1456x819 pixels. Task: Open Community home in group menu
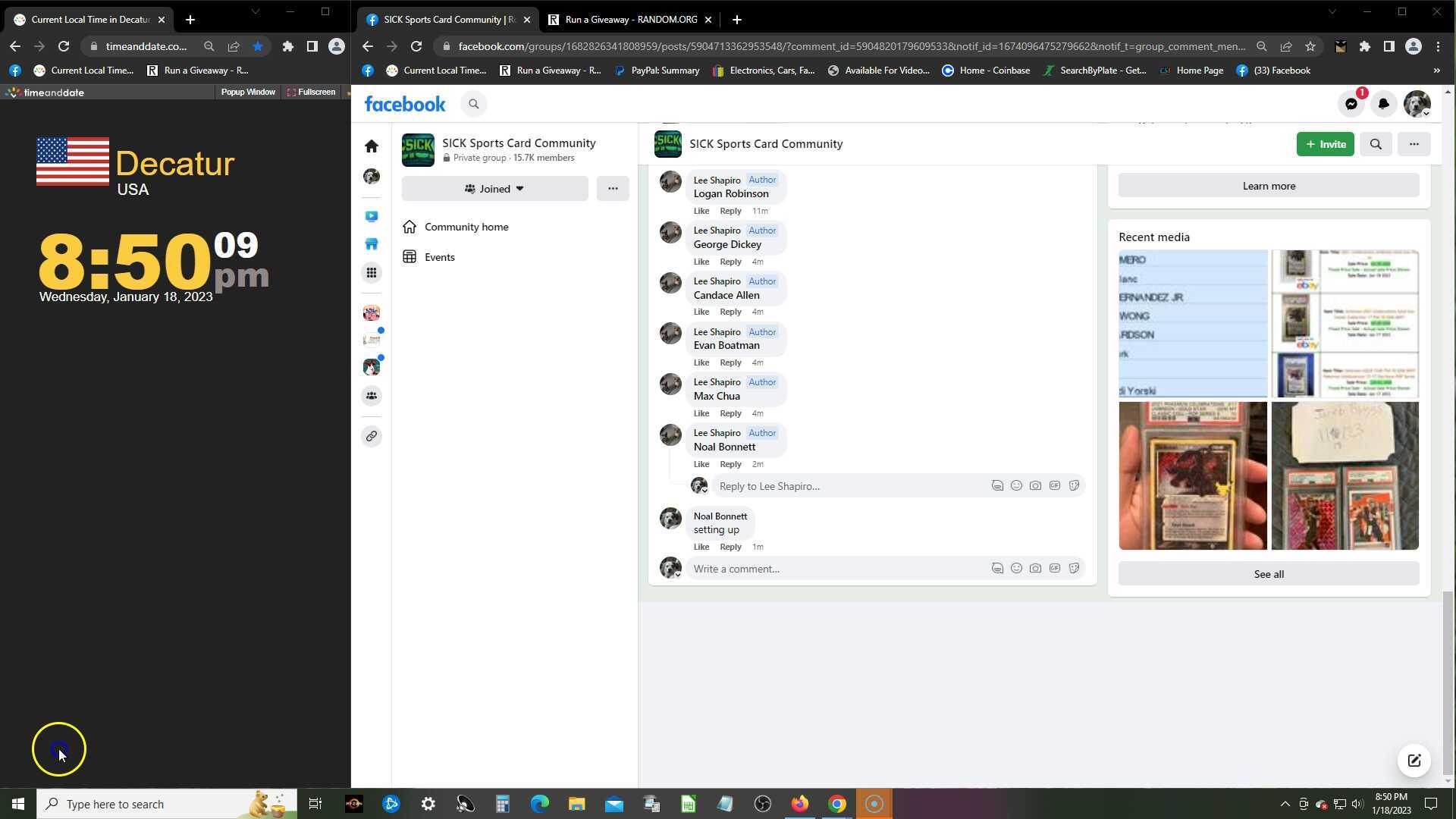[x=466, y=227]
